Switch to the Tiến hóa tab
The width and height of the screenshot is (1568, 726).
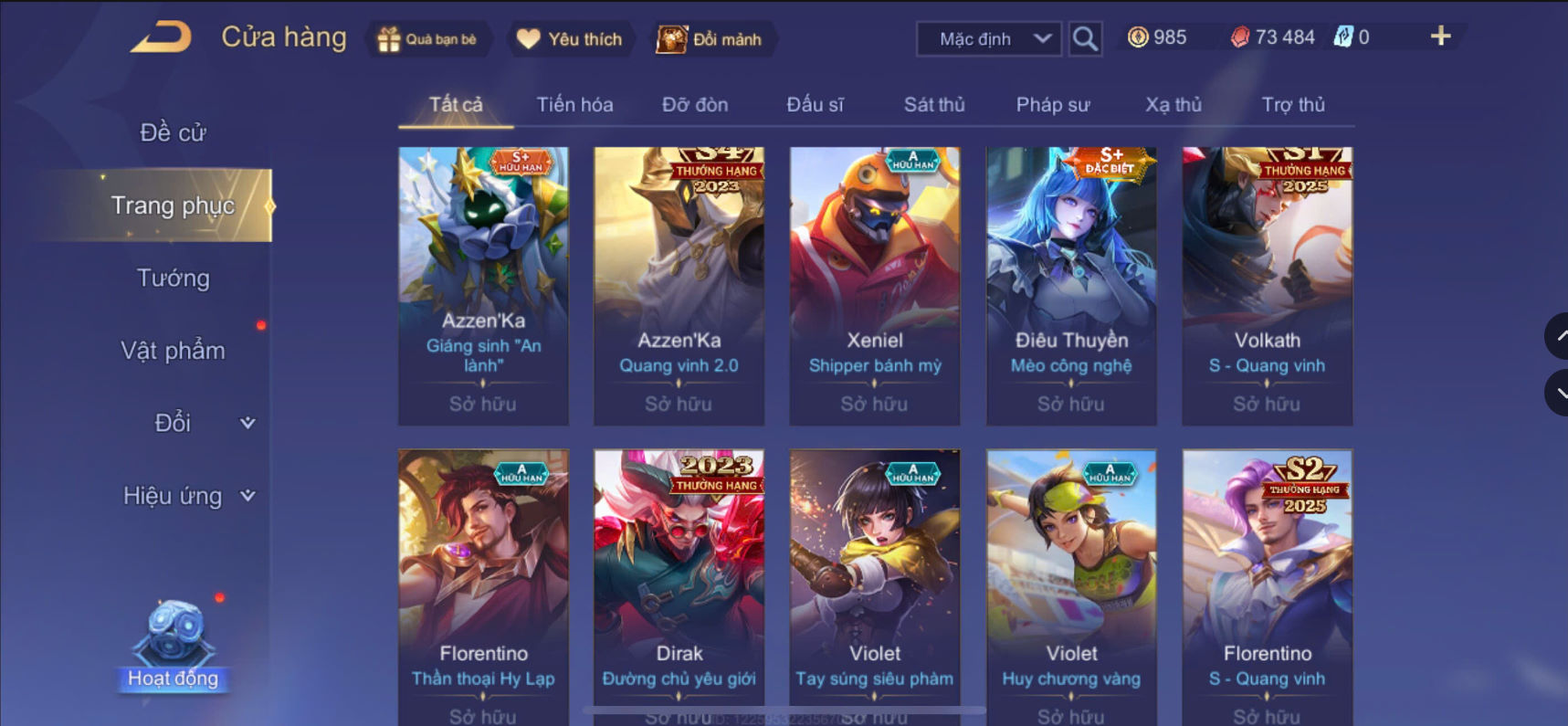[574, 104]
